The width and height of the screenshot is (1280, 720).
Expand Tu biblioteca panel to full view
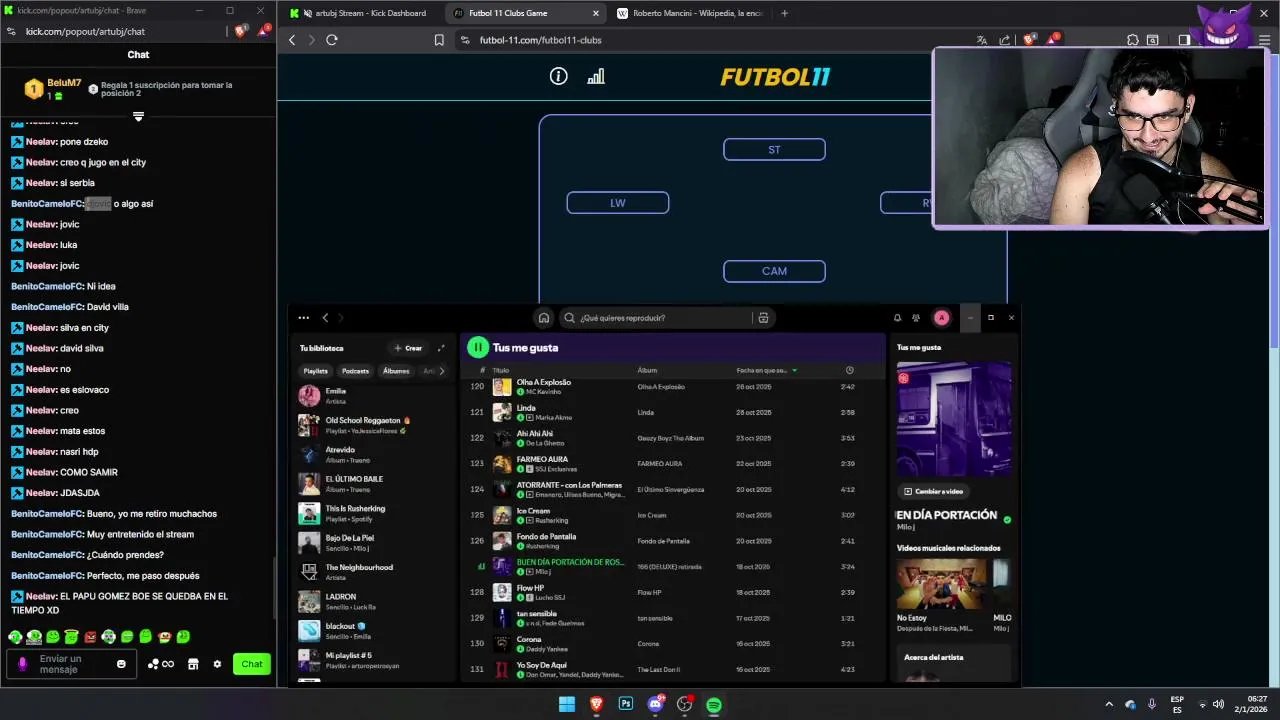pos(441,348)
